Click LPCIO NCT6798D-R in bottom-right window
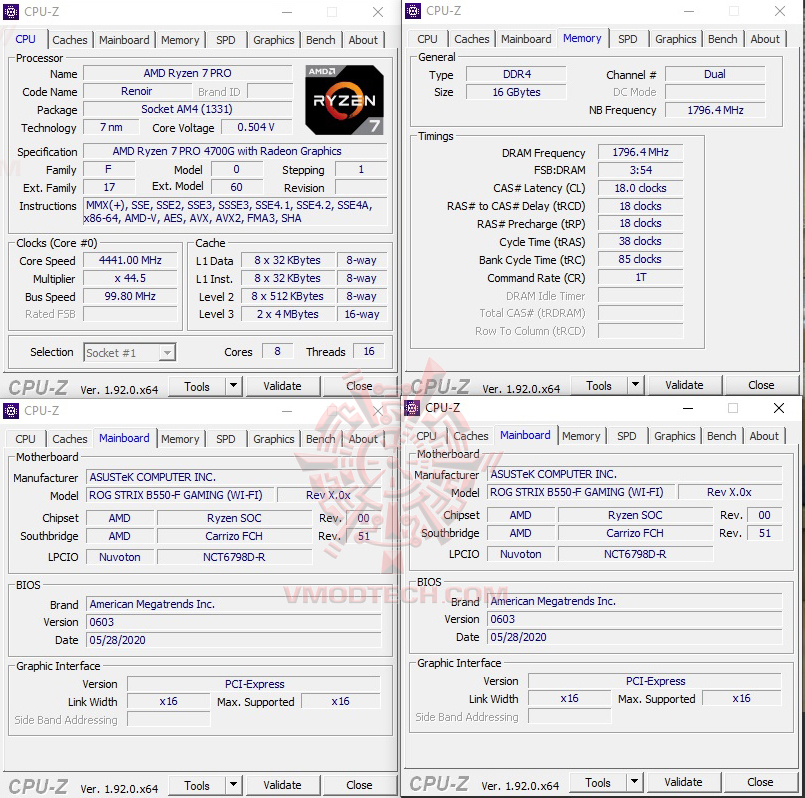This screenshot has width=805, height=798. 636,554
